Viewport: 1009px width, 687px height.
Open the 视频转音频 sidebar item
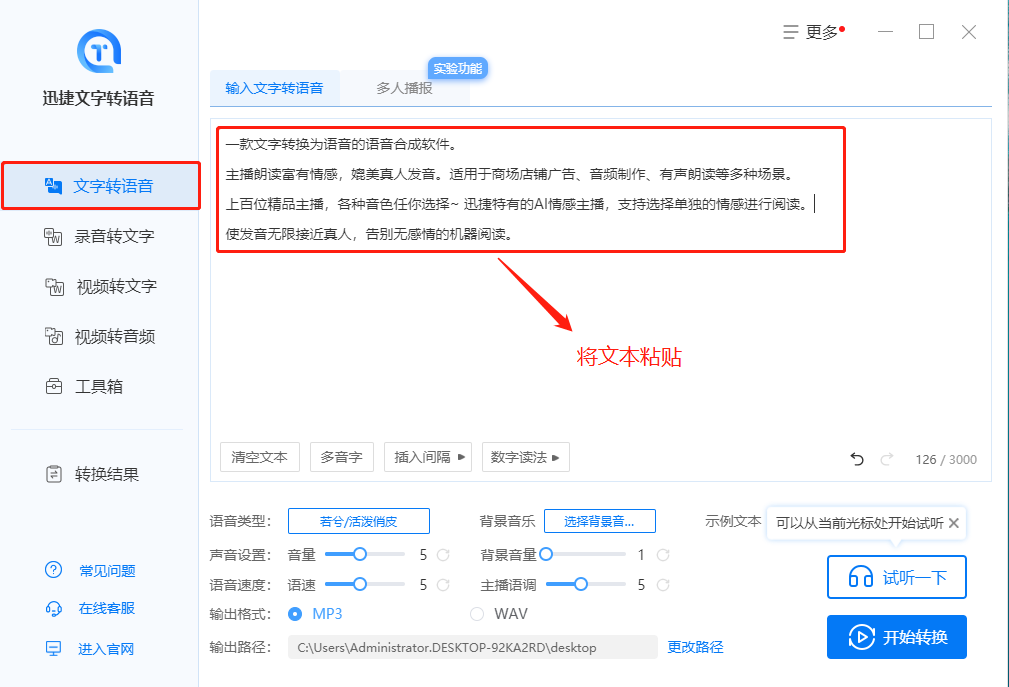click(x=99, y=336)
